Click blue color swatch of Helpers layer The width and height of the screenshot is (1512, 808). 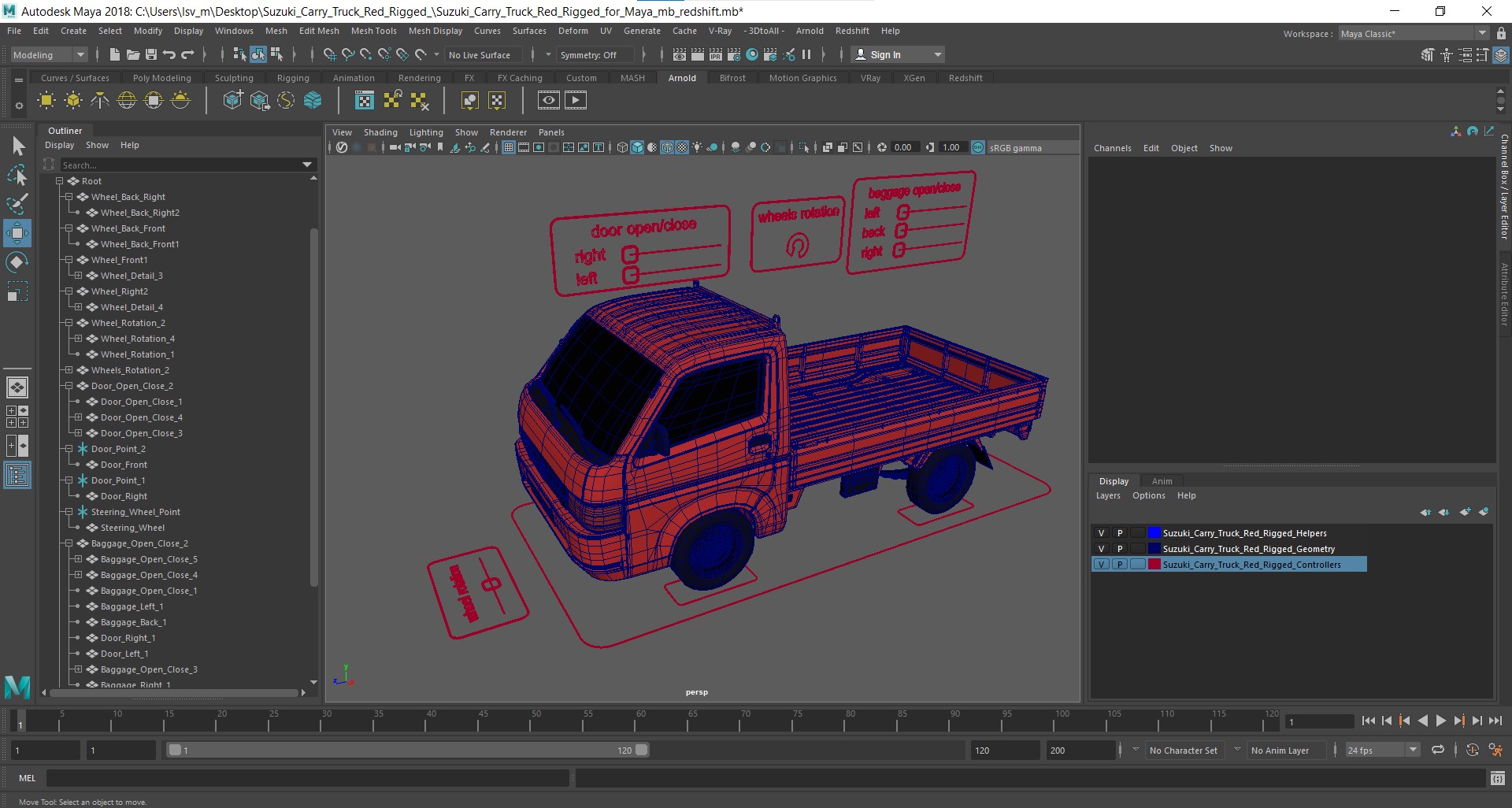coord(1154,533)
